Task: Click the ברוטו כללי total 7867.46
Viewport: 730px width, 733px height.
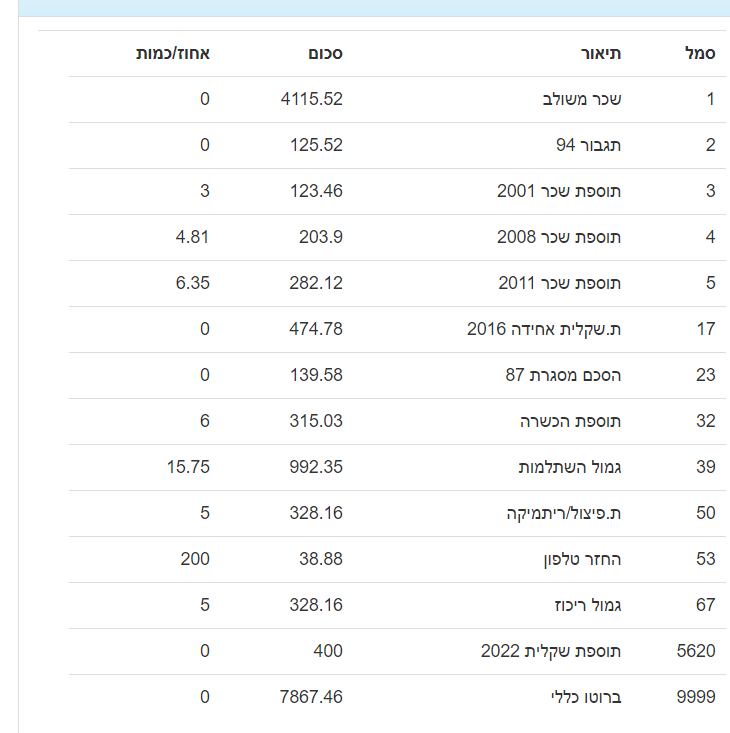Action: pos(312,697)
